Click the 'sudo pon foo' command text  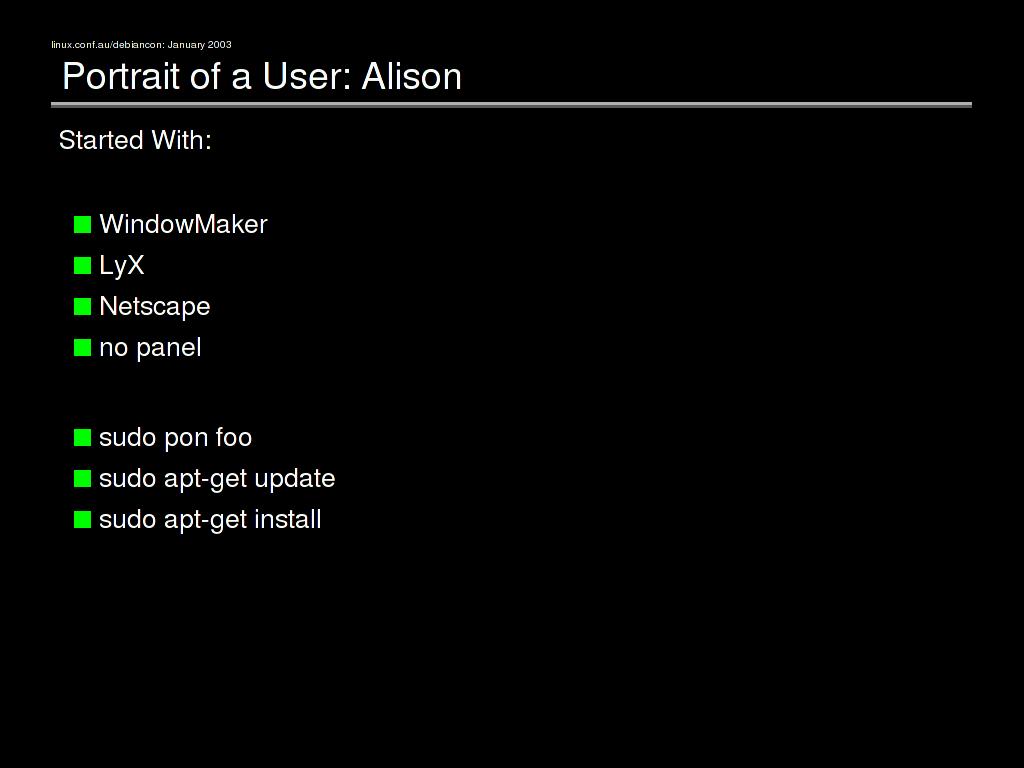tap(175, 438)
